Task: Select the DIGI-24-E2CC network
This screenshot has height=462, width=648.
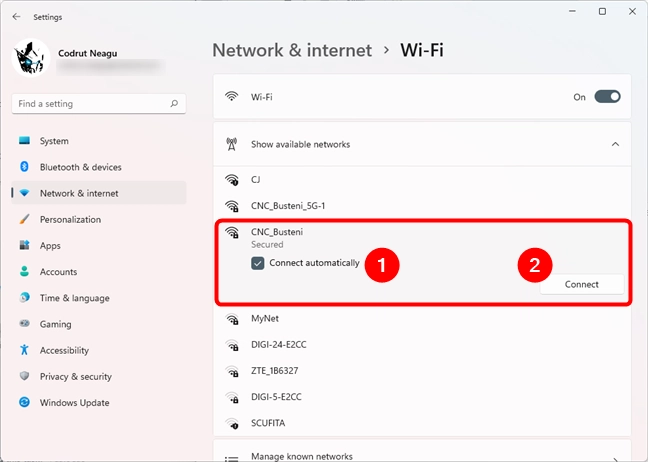Action: click(422, 345)
